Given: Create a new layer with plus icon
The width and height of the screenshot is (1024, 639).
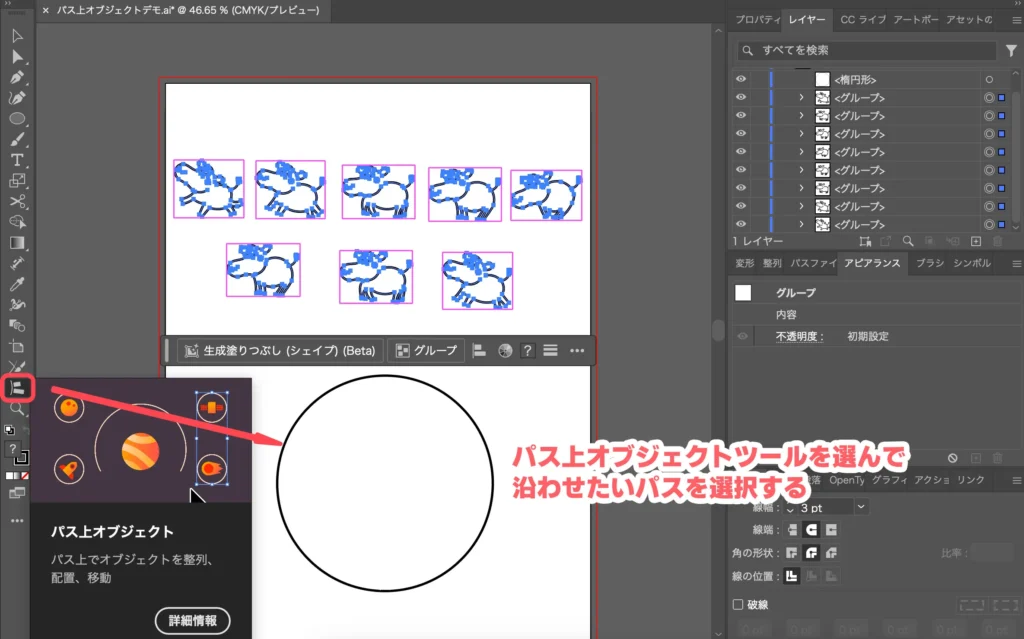Looking at the screenshot, I should tap(975, 241).
